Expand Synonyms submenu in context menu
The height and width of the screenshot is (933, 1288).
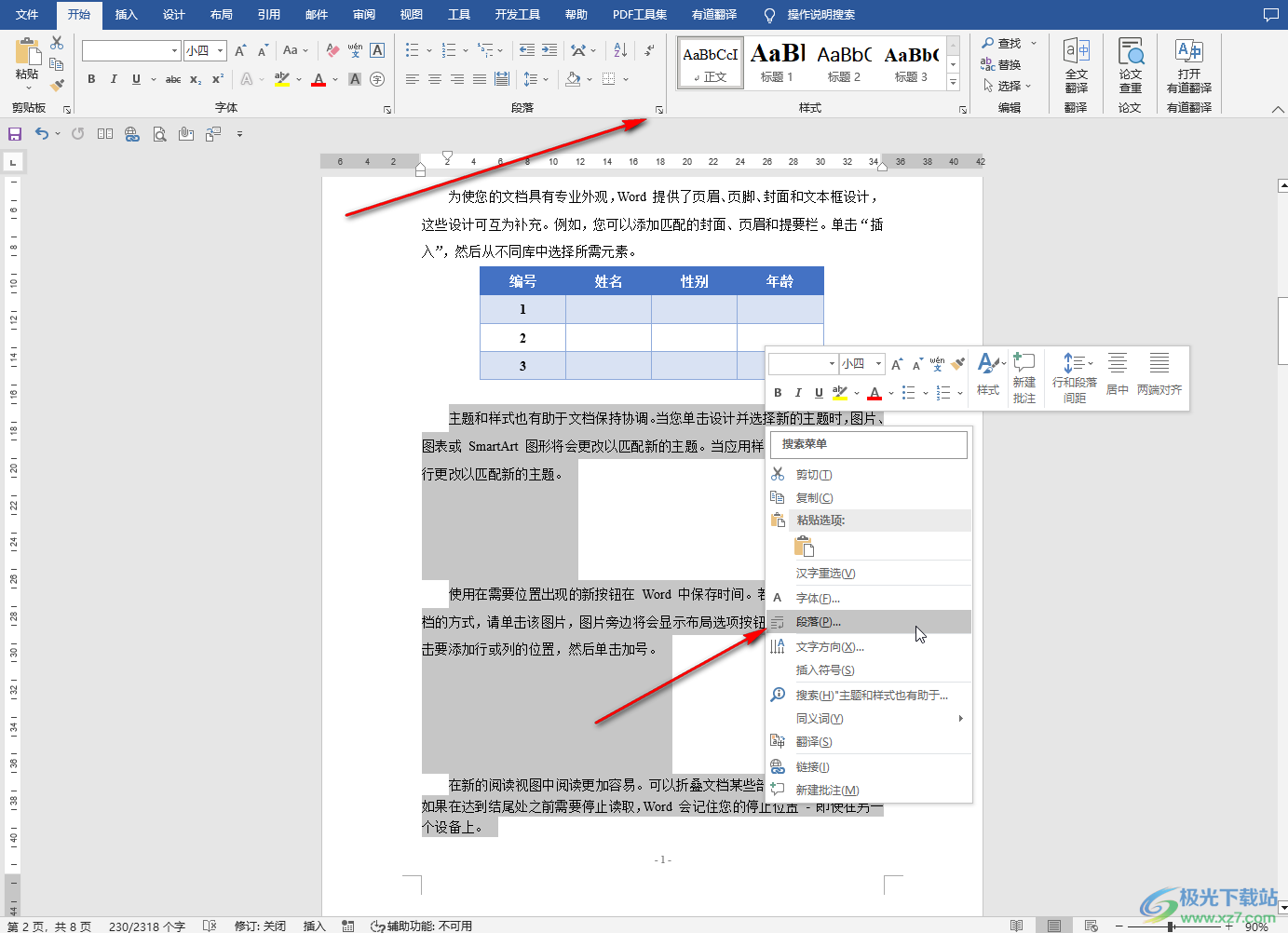[x=960, y=719]
